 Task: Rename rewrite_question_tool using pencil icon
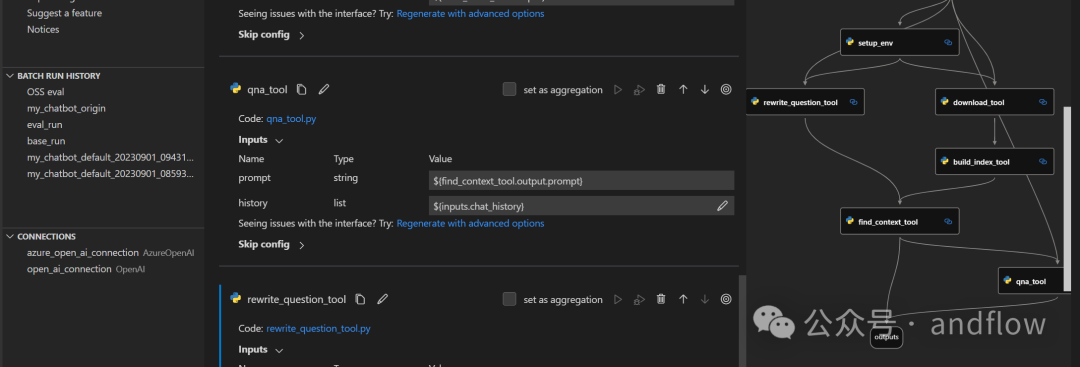(x=382, y=299)
